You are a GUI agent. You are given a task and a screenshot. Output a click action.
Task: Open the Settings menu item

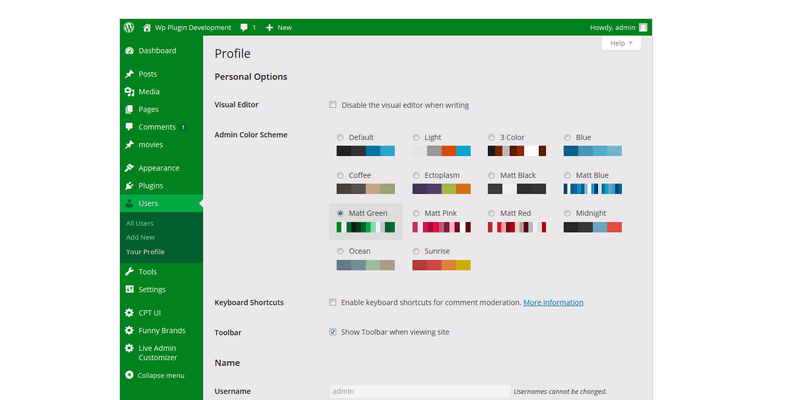point(152,290)
